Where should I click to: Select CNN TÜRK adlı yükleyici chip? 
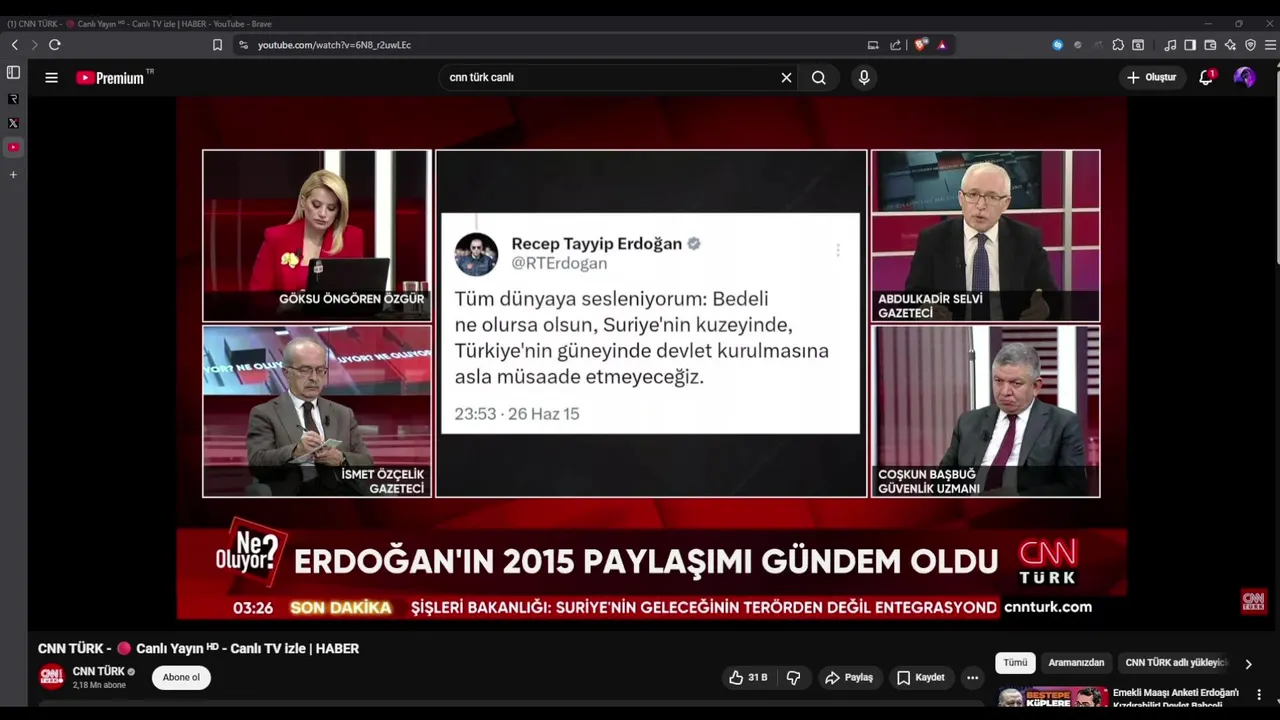coord(1175,663)
